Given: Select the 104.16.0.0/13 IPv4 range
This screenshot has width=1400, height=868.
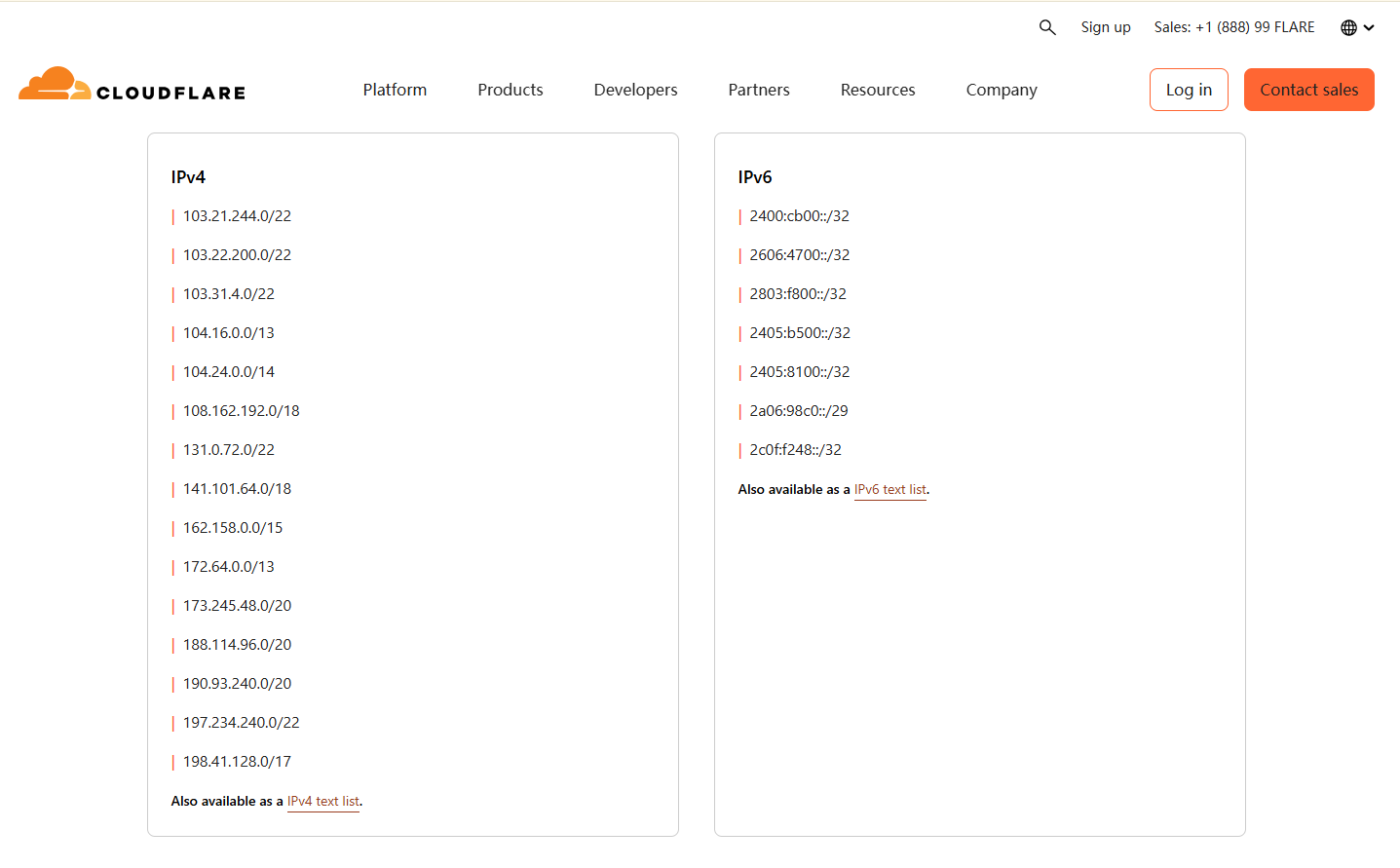Looking at the screenshot, I should (x=228, y=332).
